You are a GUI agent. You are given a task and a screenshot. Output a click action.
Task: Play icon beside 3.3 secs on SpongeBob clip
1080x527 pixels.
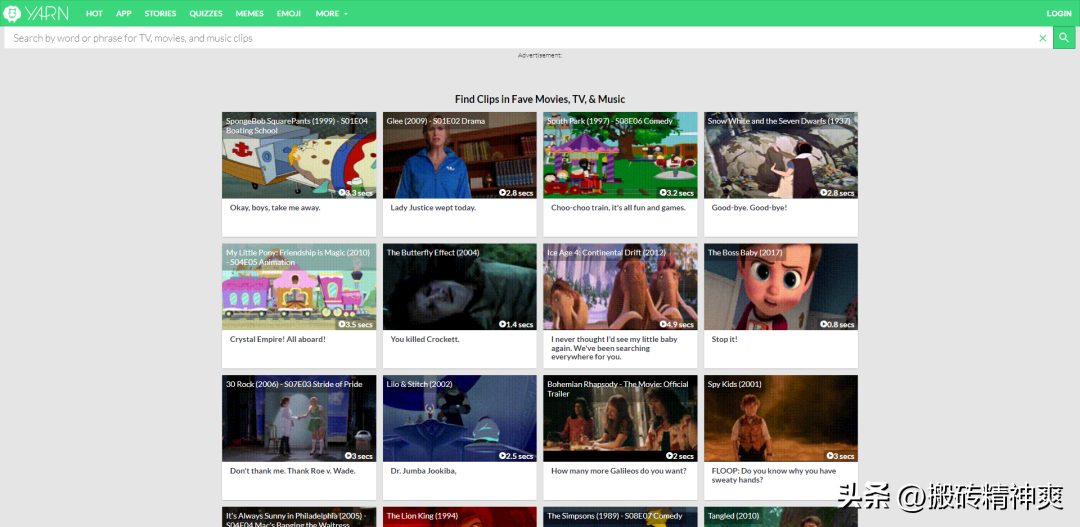pyautogui.click(x=342, y=193)
